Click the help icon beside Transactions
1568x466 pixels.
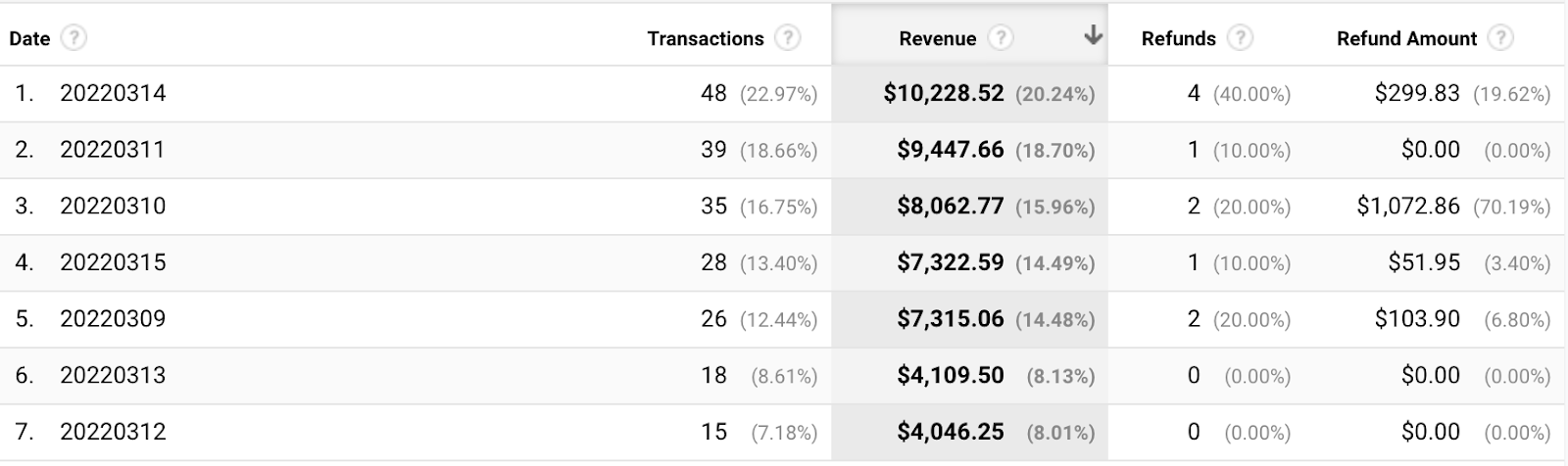[787, 38]
